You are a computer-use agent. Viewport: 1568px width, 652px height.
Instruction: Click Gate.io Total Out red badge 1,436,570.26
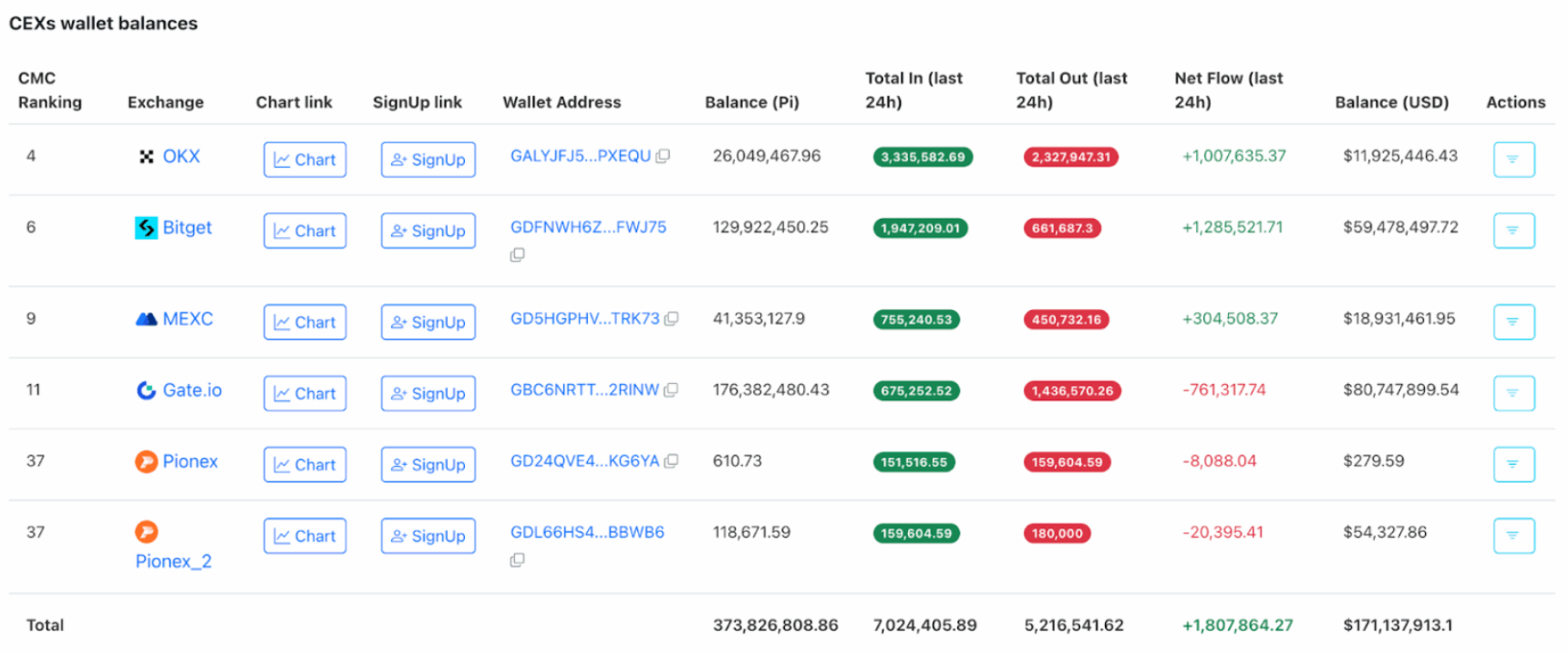click(x=1072, y=391)
